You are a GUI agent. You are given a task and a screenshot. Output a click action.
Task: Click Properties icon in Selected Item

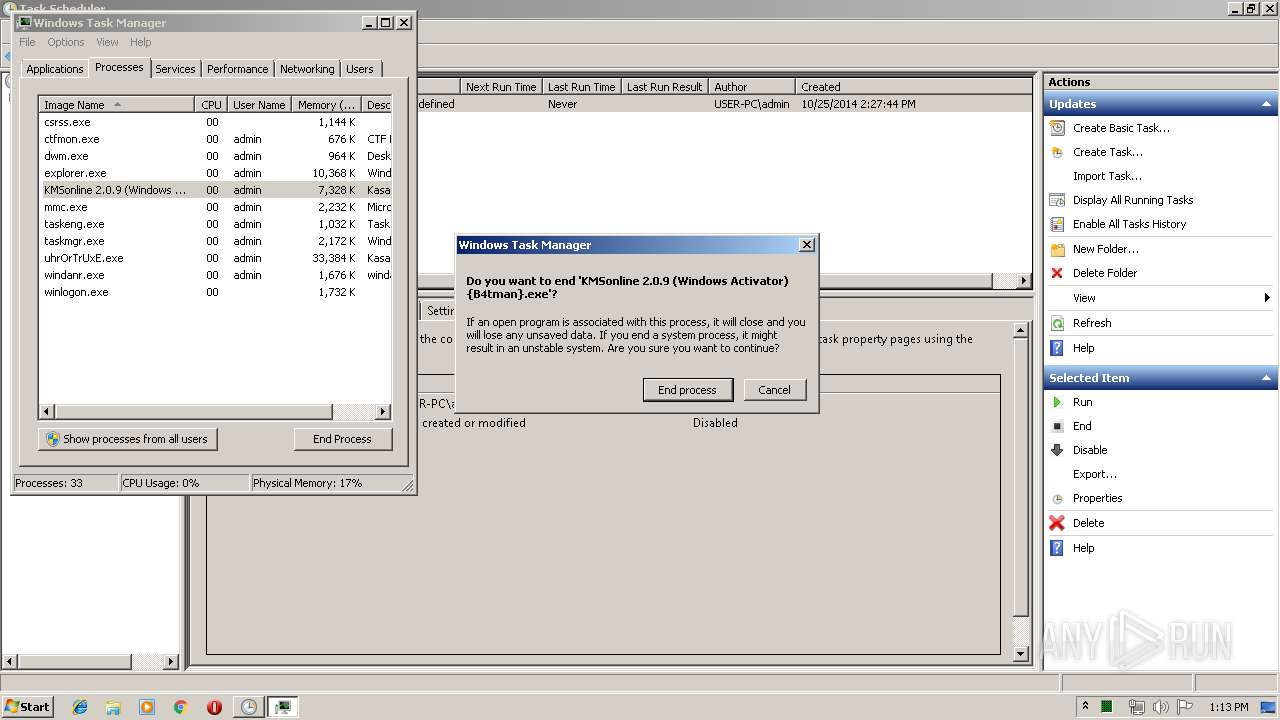[1057, 498]
